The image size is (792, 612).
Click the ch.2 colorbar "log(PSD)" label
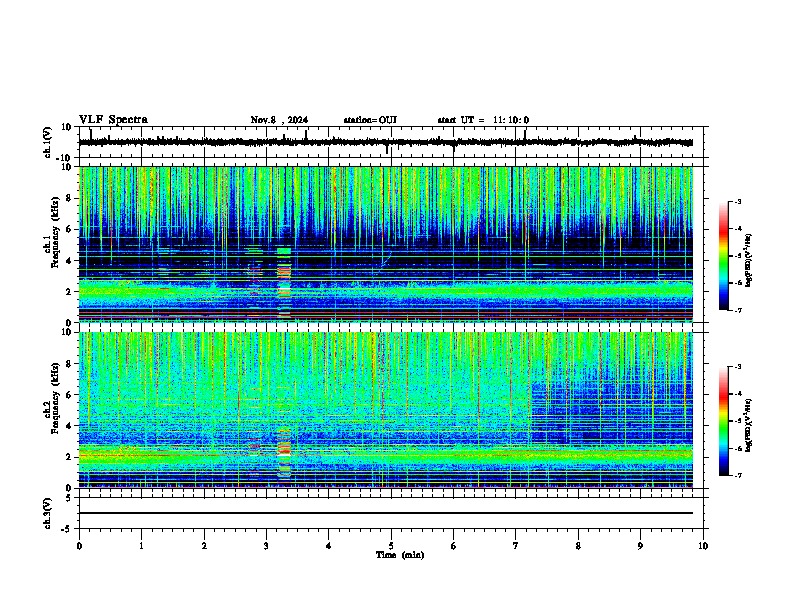[749, 425]
